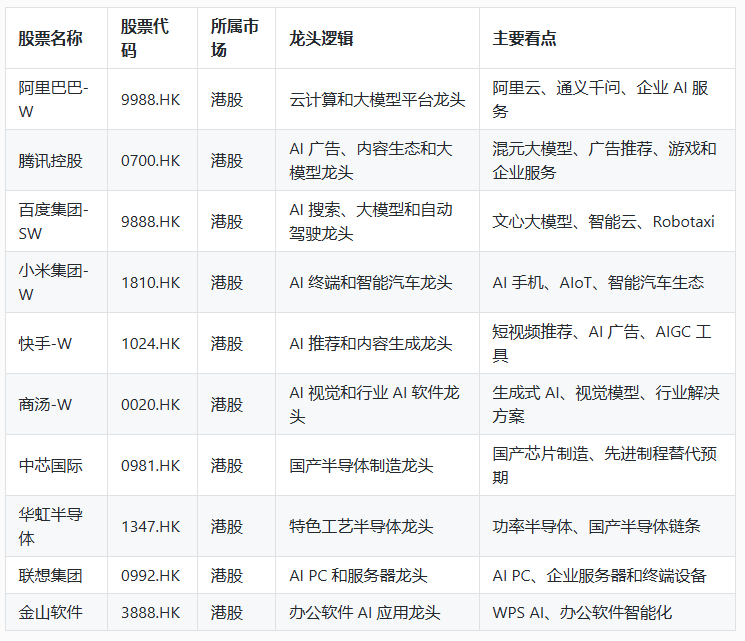Screen dimensions: 745x641
Task: Select stock code 0700.HK
Action: (151, 161)
